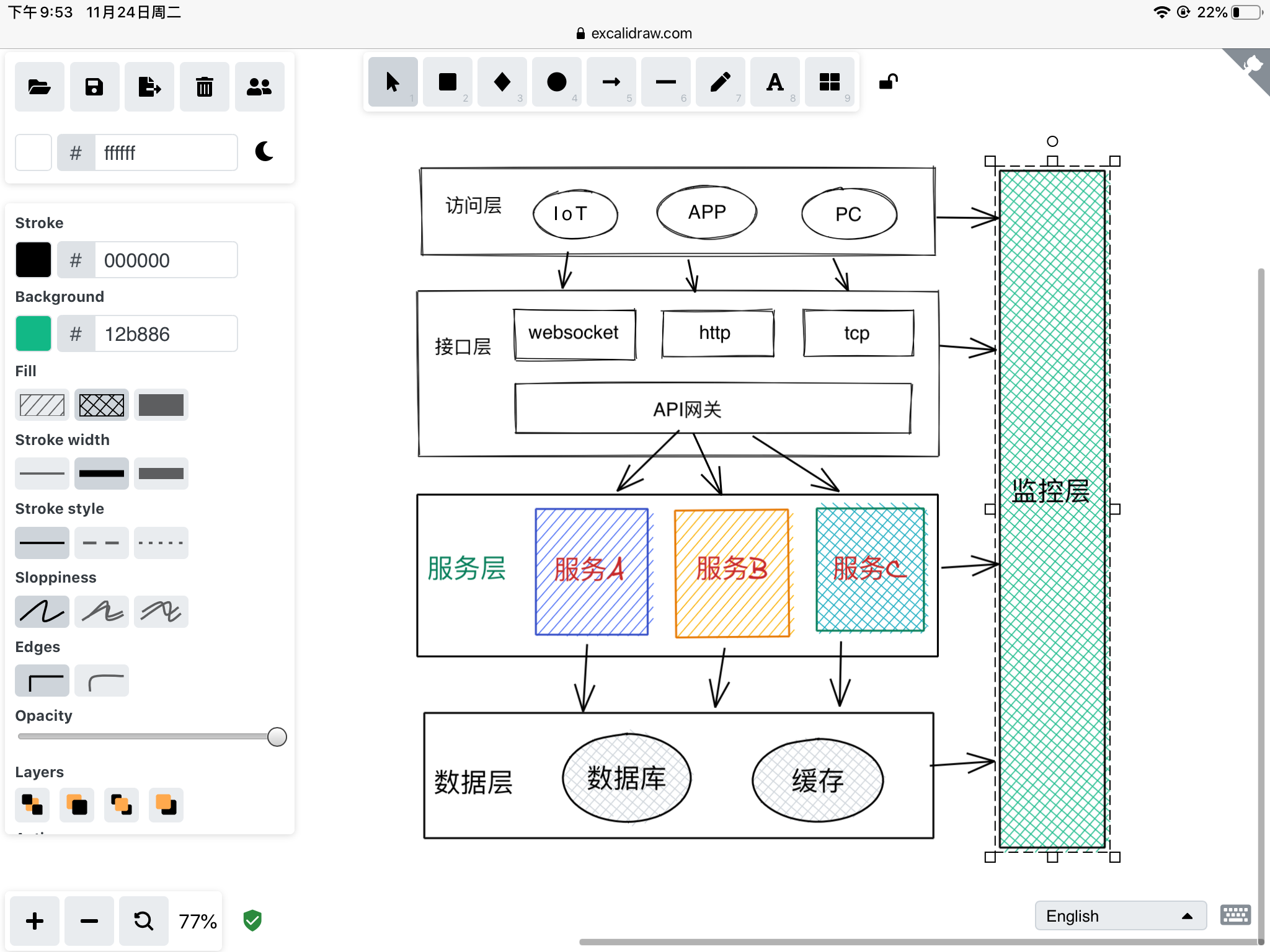Choose the artist sloppiness option
The height and width of the screenshot is (952, 1270).
102,612
